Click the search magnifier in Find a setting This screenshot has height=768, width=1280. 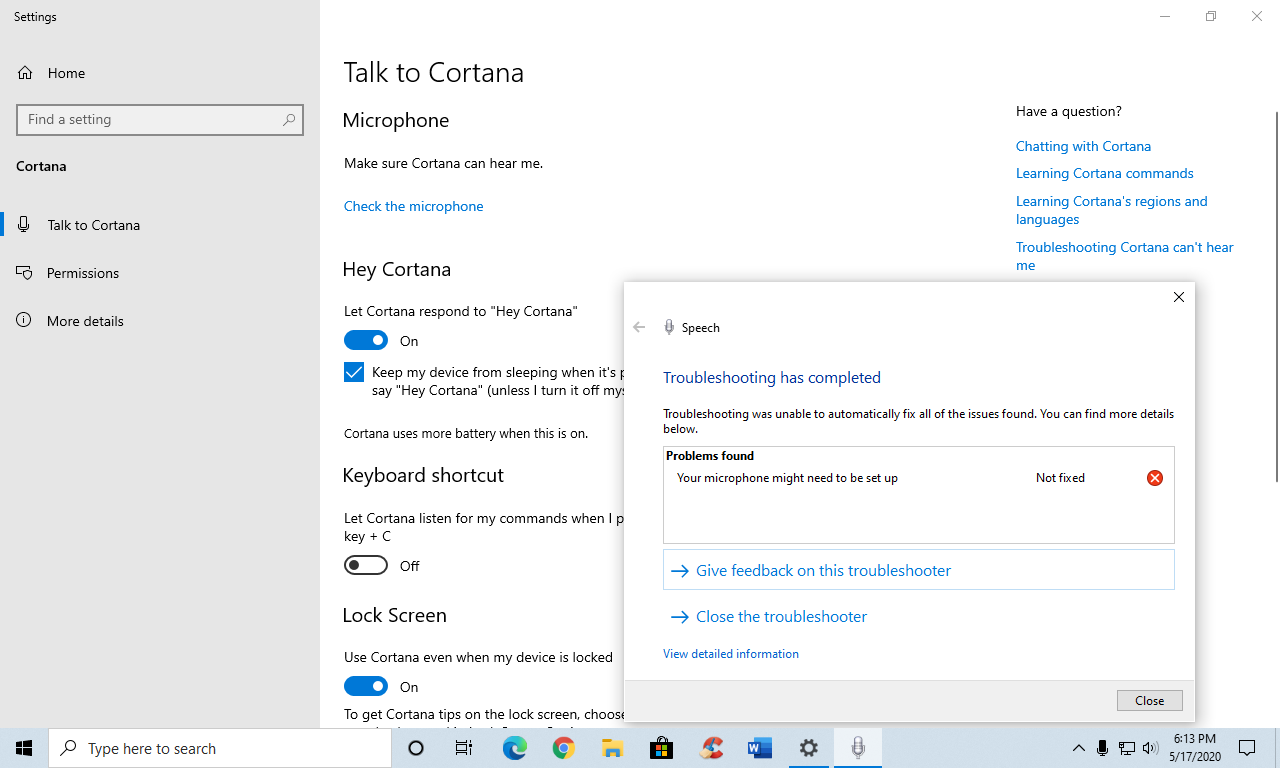tap(288, 119)
